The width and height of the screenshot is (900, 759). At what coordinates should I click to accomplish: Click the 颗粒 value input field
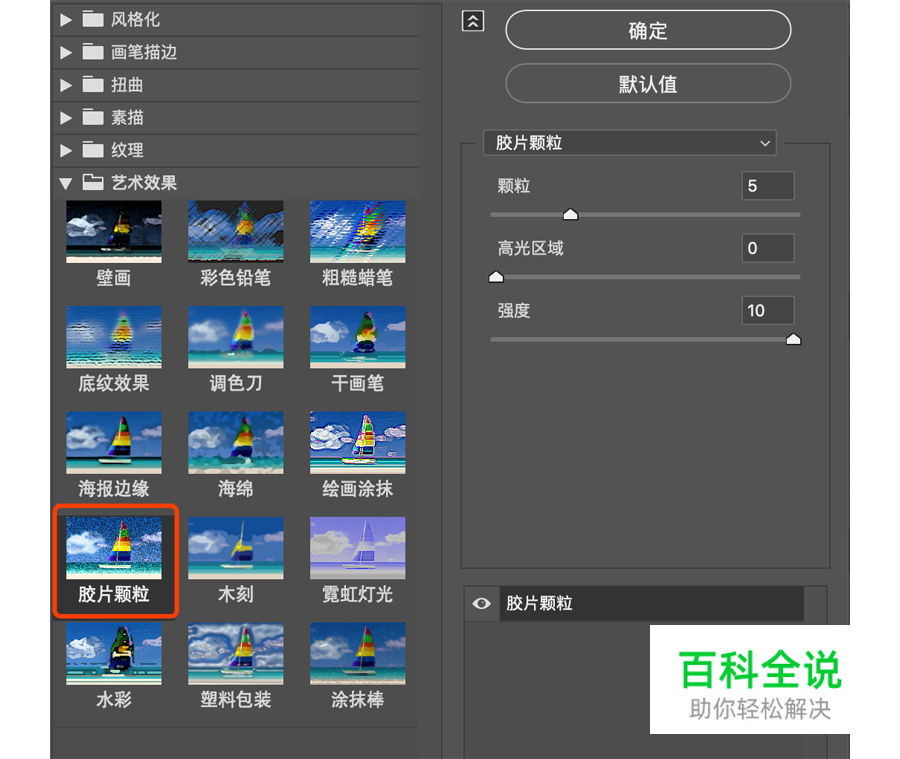[x=767, y=186]
